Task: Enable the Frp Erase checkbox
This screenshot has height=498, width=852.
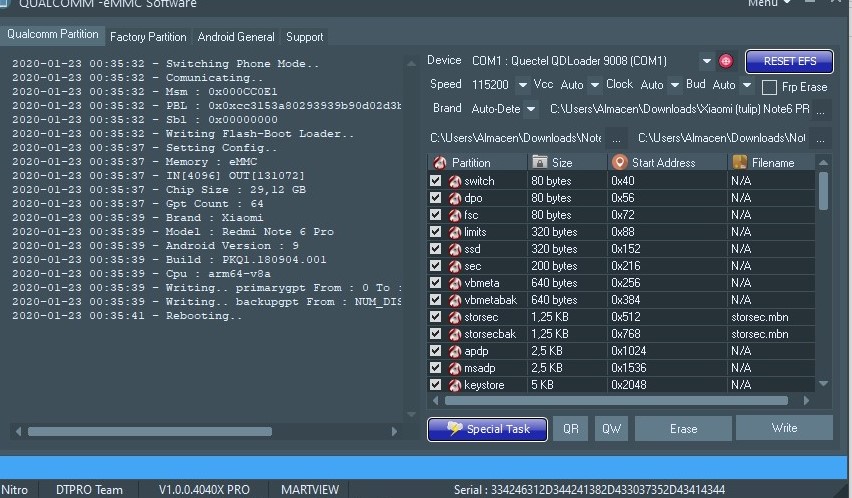Action: click(x=769, y=87)
